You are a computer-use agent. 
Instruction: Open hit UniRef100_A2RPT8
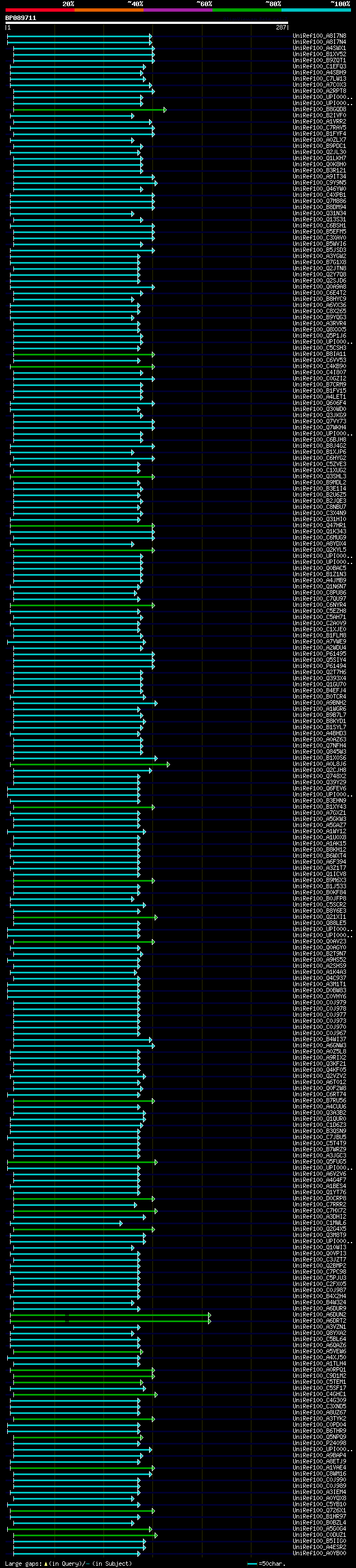(319, 91)
